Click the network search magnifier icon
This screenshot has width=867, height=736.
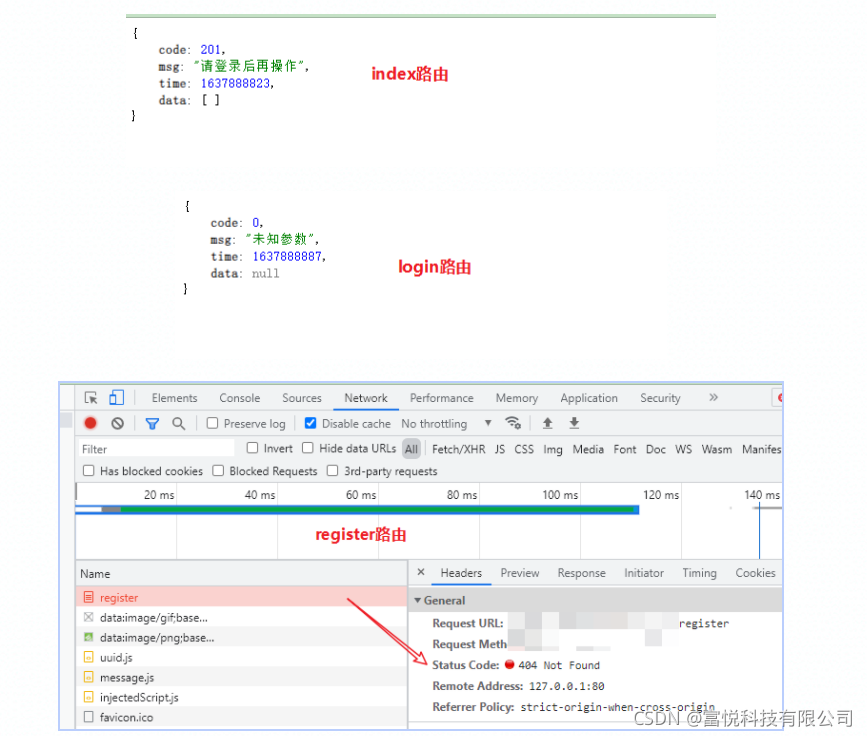(x=177, y=423)
